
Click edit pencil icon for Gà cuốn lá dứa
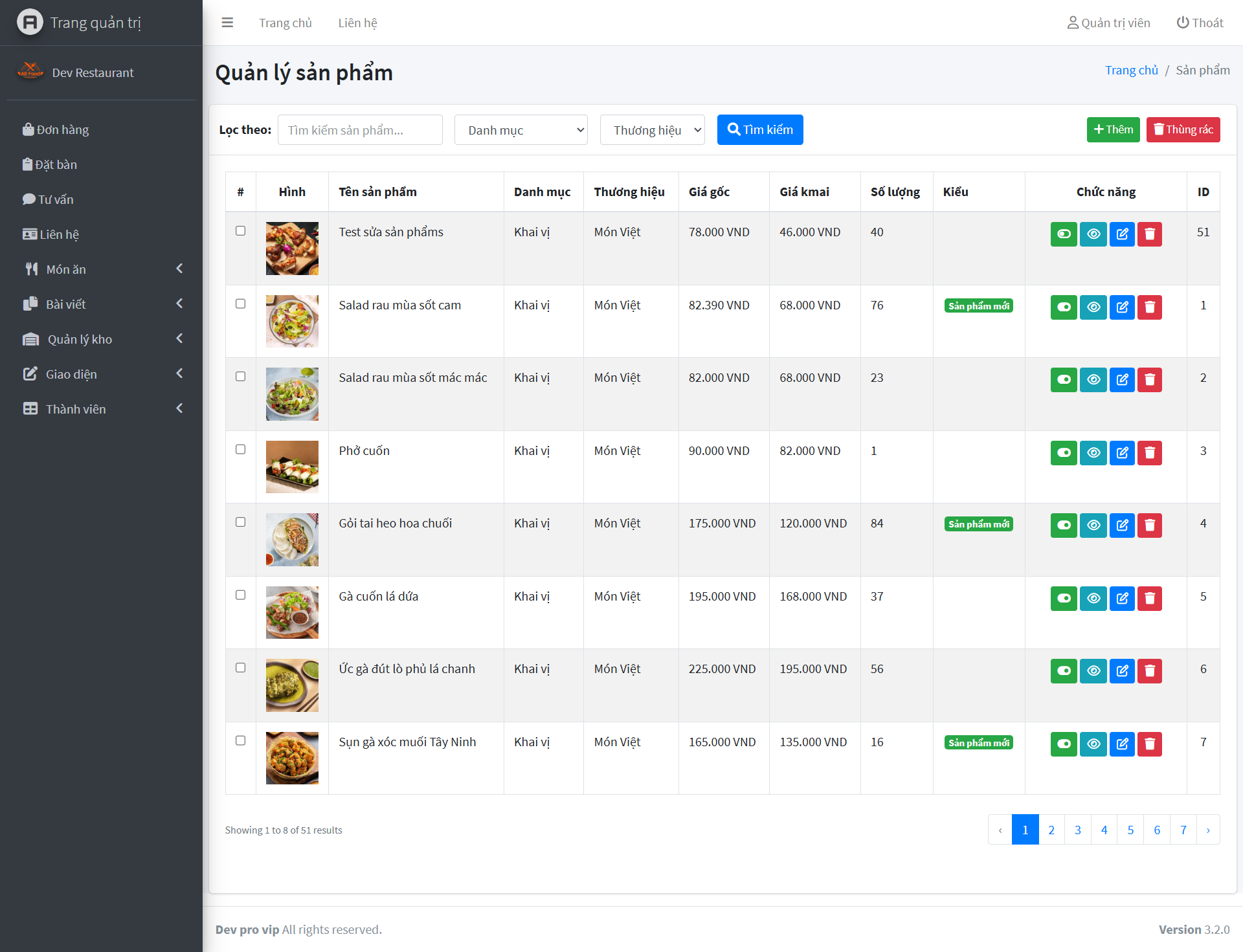pyautogui.click(x=1122, y=598)
